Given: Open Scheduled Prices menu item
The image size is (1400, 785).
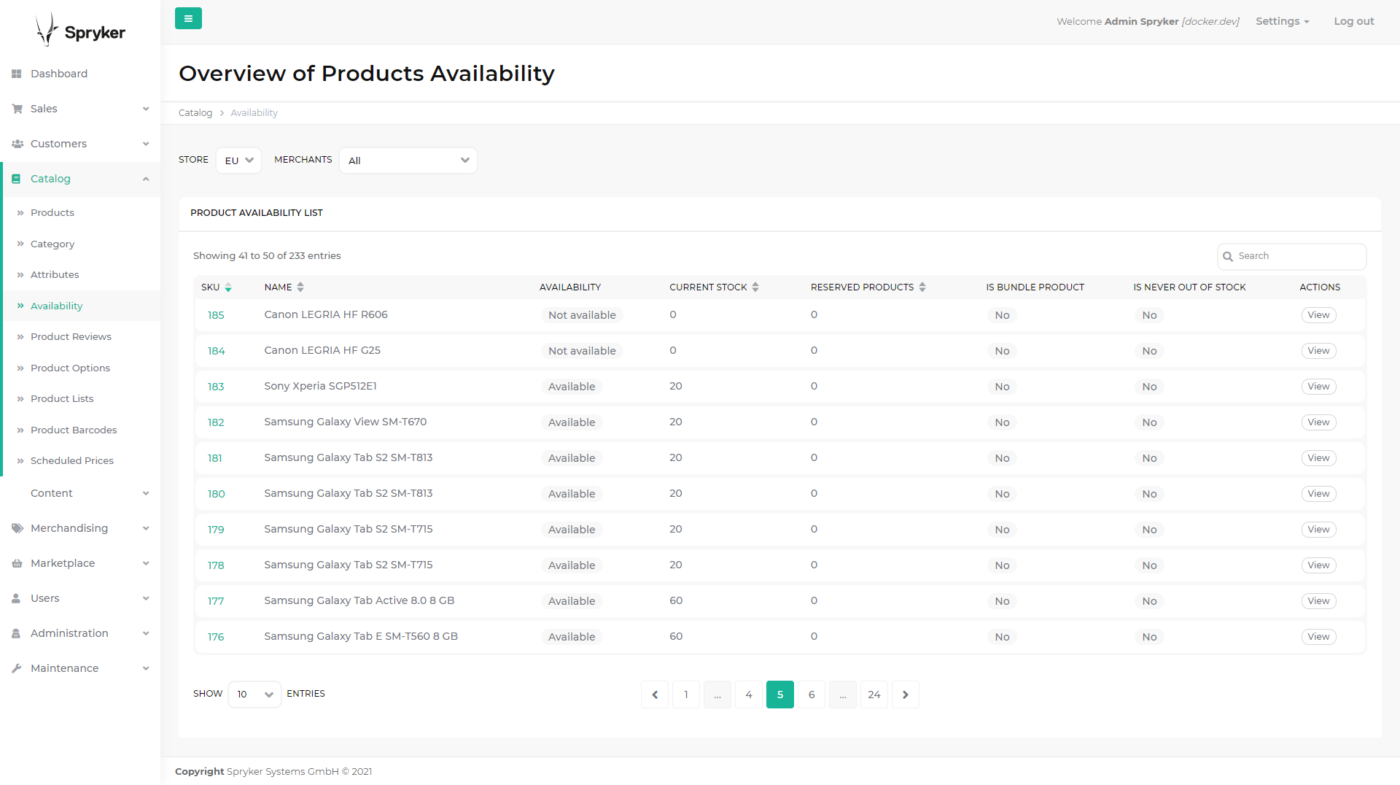Looking at the screenshot, I should (72, 461).
